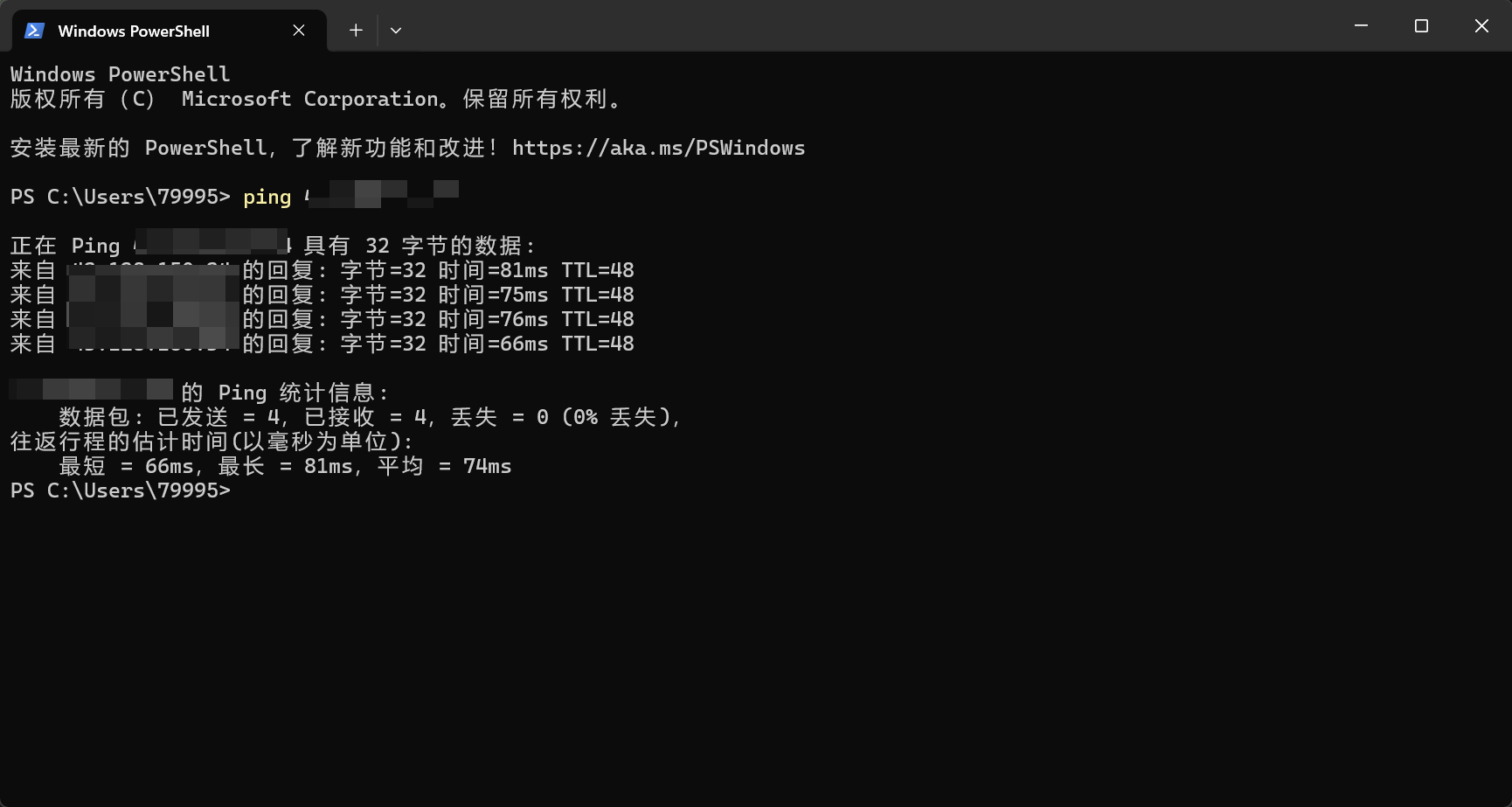Open the https://aka.ms/PSWindows link
This screenshot has width=1512, height=807.
pyautogui.click(x=658, y=148)
